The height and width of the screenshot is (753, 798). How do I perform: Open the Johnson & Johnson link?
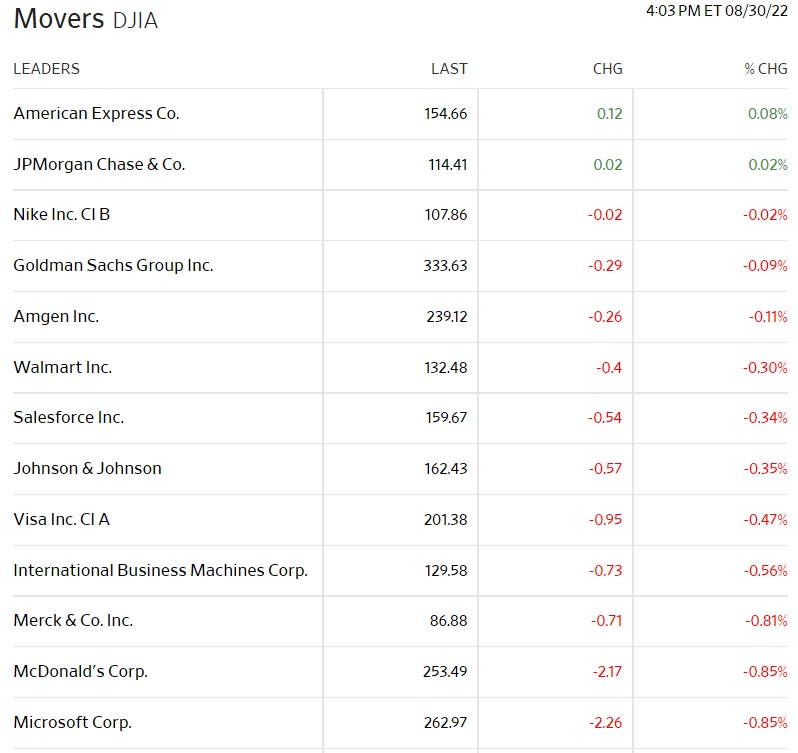pos(88,468)
